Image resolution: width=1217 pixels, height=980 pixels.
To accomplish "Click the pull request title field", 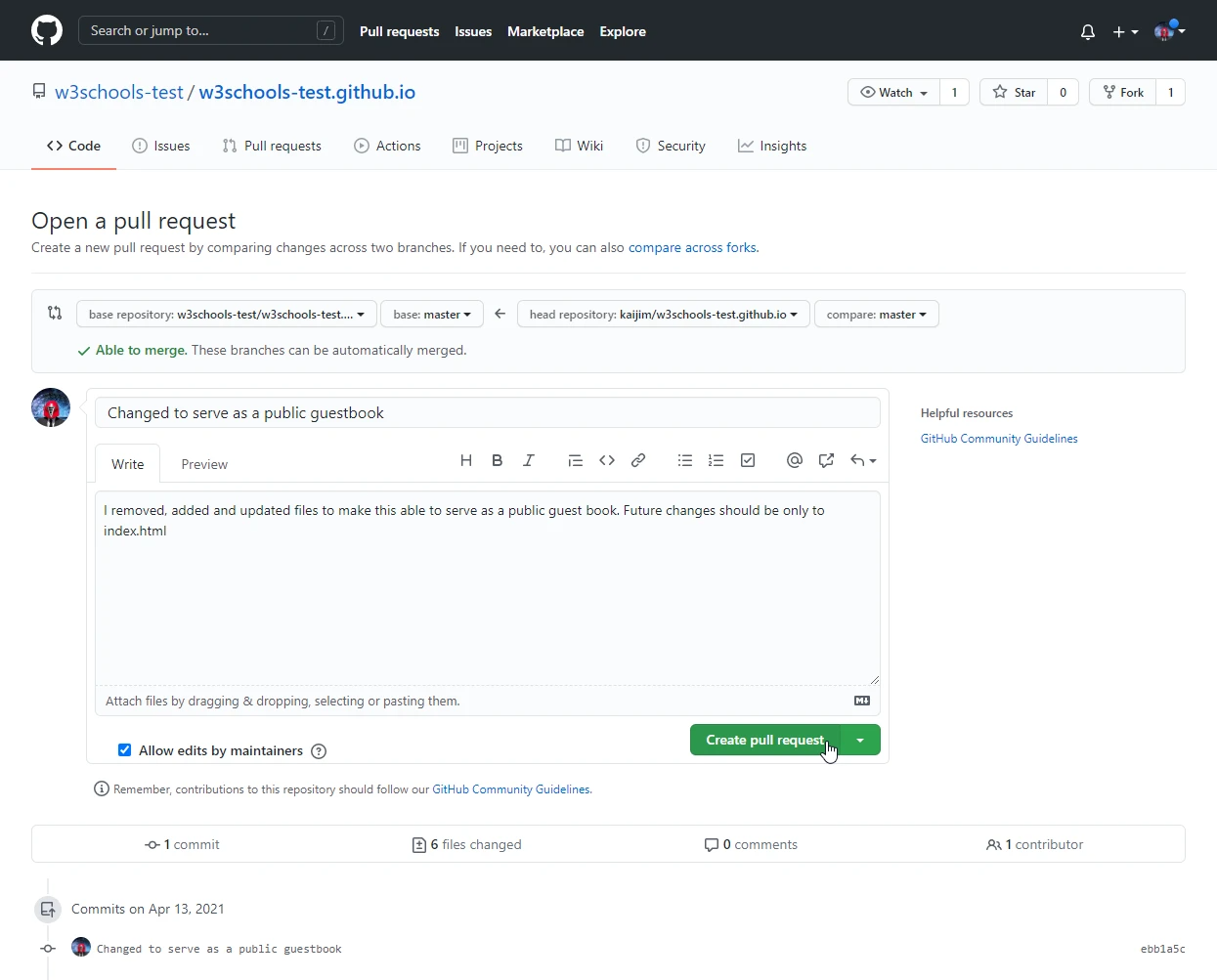I will tap(487, 413).
